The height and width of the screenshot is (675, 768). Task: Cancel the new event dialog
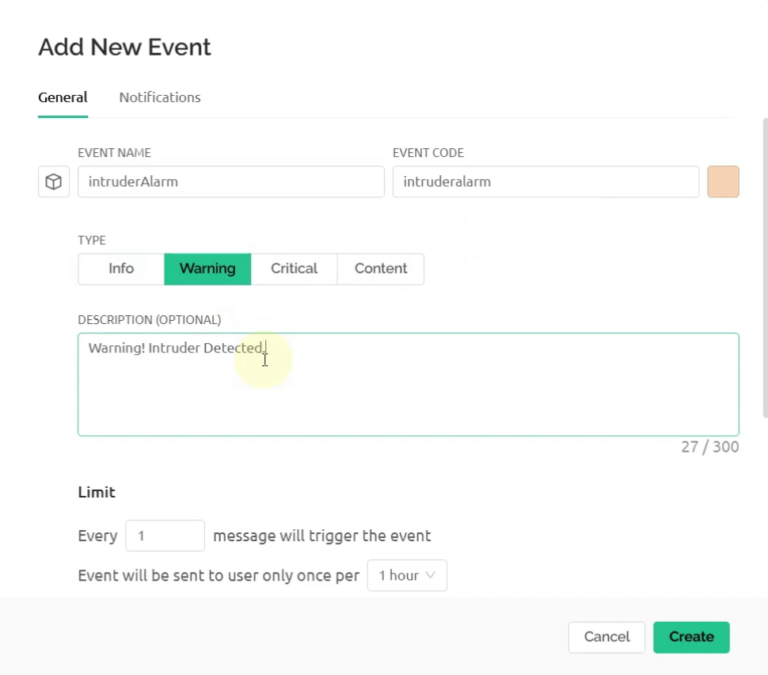point(607,636)
